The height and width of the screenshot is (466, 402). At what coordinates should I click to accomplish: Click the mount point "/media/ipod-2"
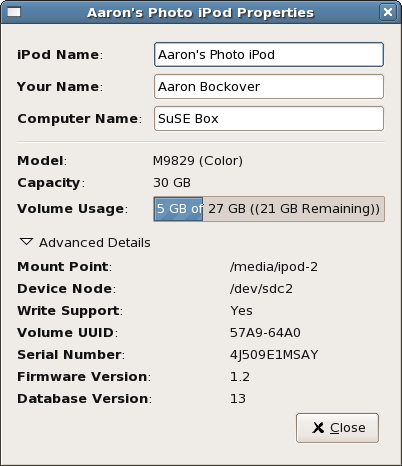pos(274,267)
